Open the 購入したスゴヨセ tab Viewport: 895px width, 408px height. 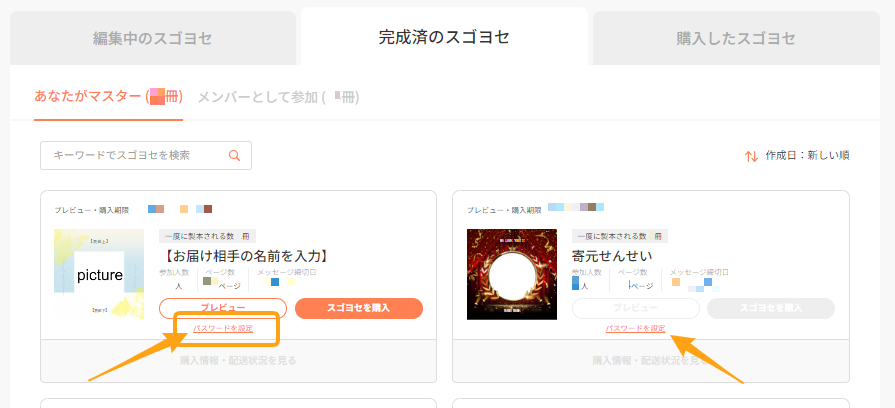[736, 39]
